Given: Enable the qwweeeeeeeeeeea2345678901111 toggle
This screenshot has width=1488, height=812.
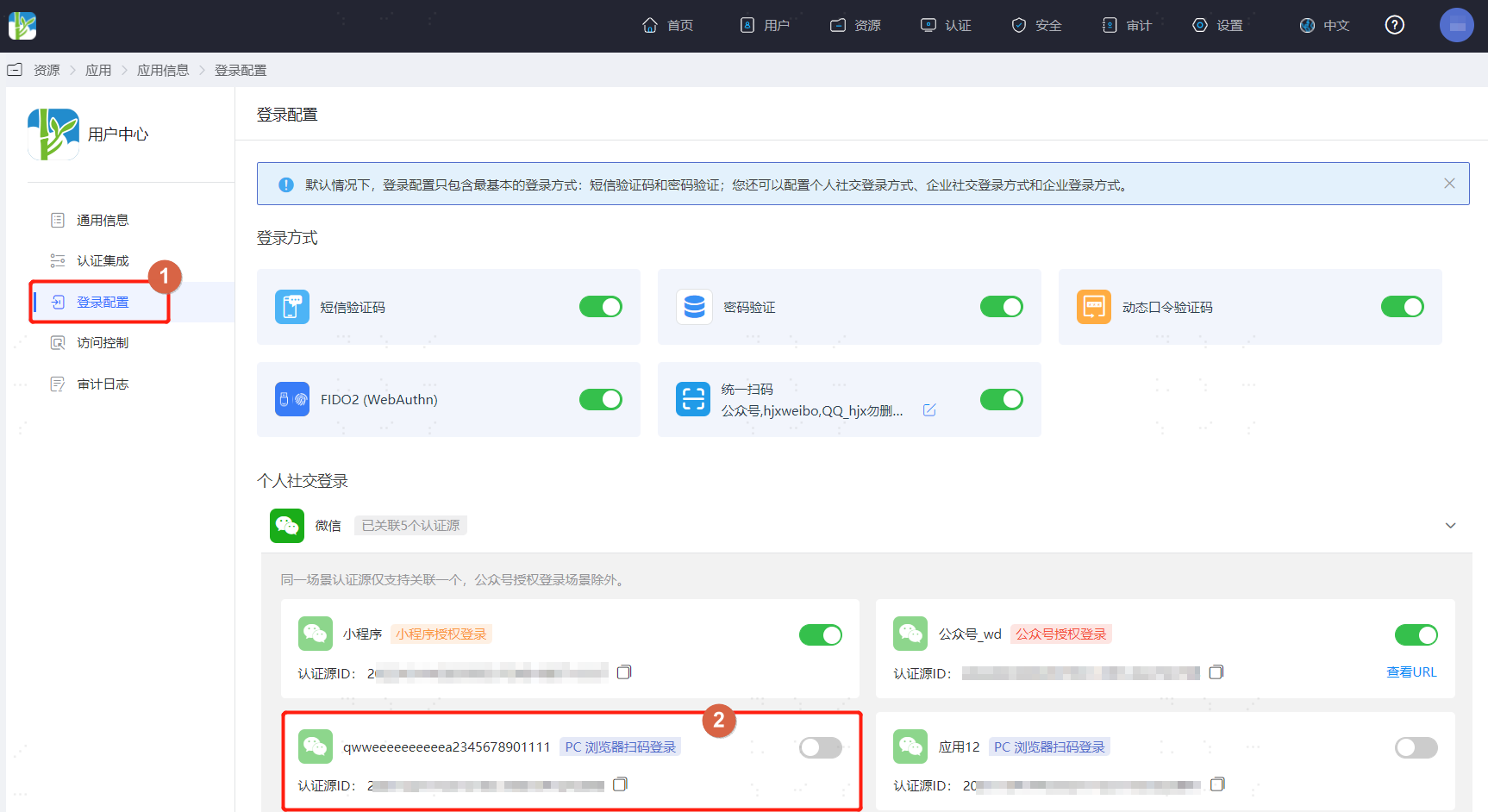Looking at the screenshot, I should 821,747.
